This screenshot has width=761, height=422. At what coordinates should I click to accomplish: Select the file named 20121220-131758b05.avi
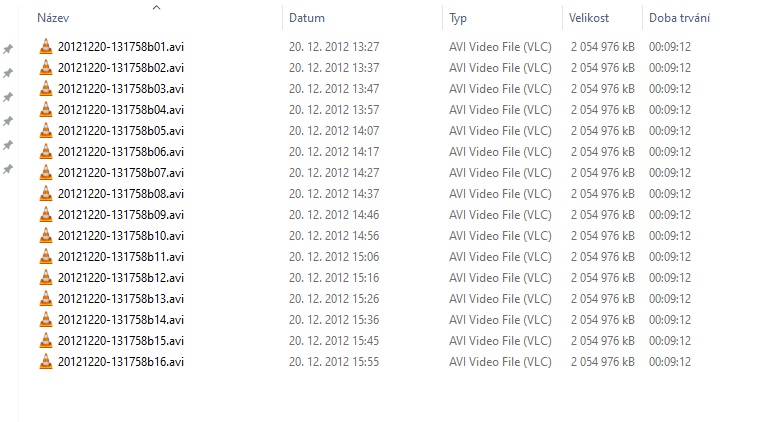(x=121, y=130)
